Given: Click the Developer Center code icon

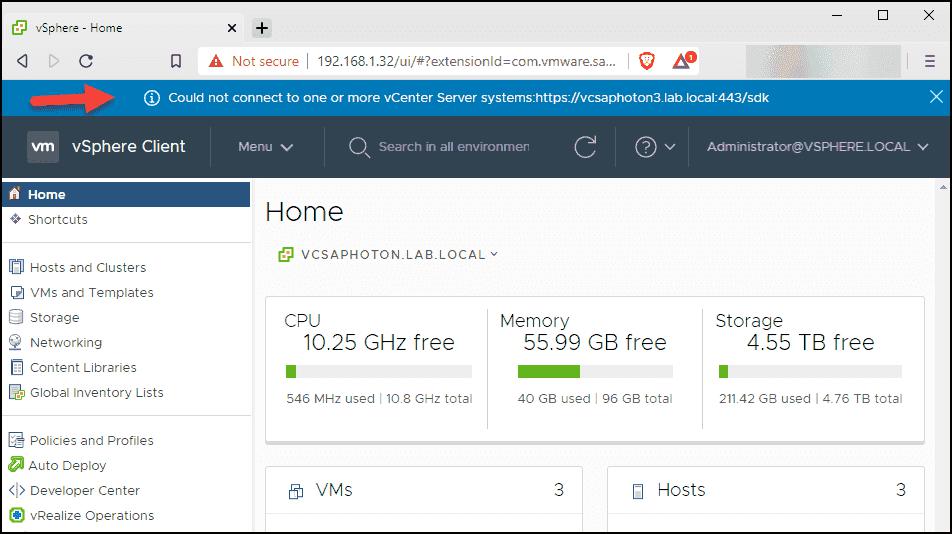Looking at the screenshot, I should (16, 490).
